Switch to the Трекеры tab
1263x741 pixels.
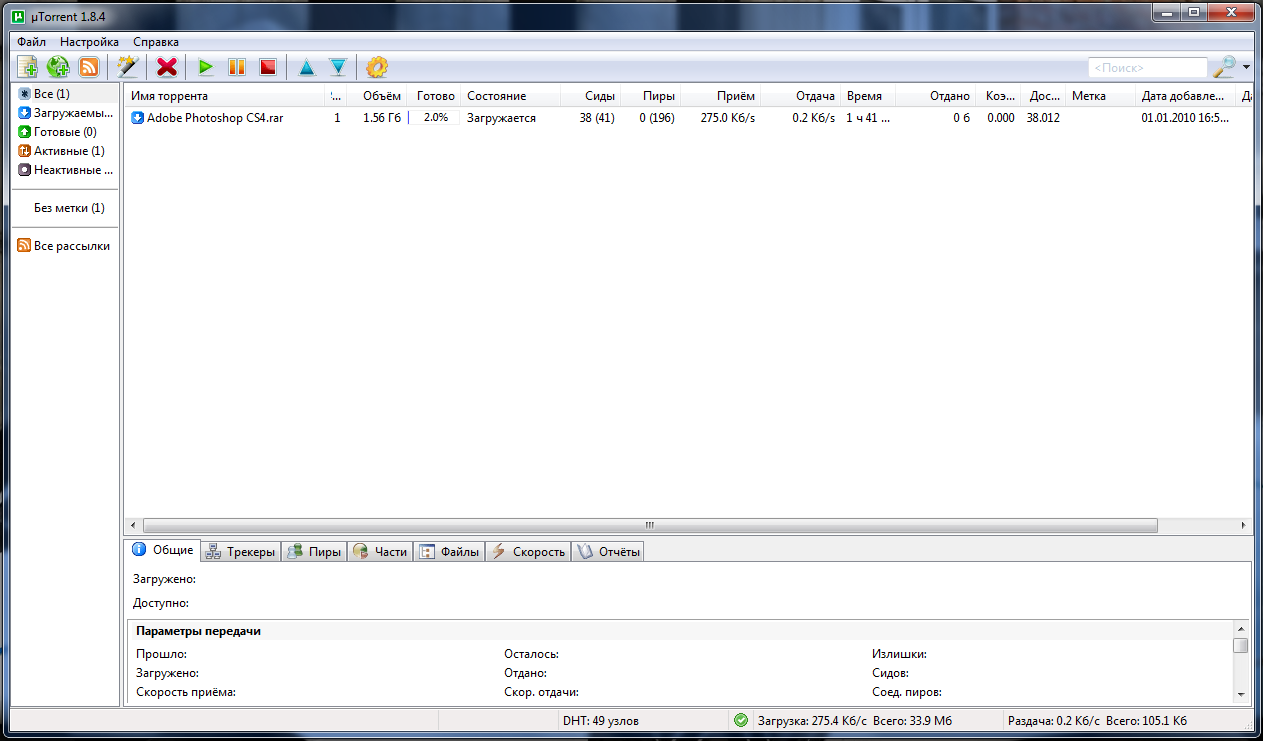point(241,552)
